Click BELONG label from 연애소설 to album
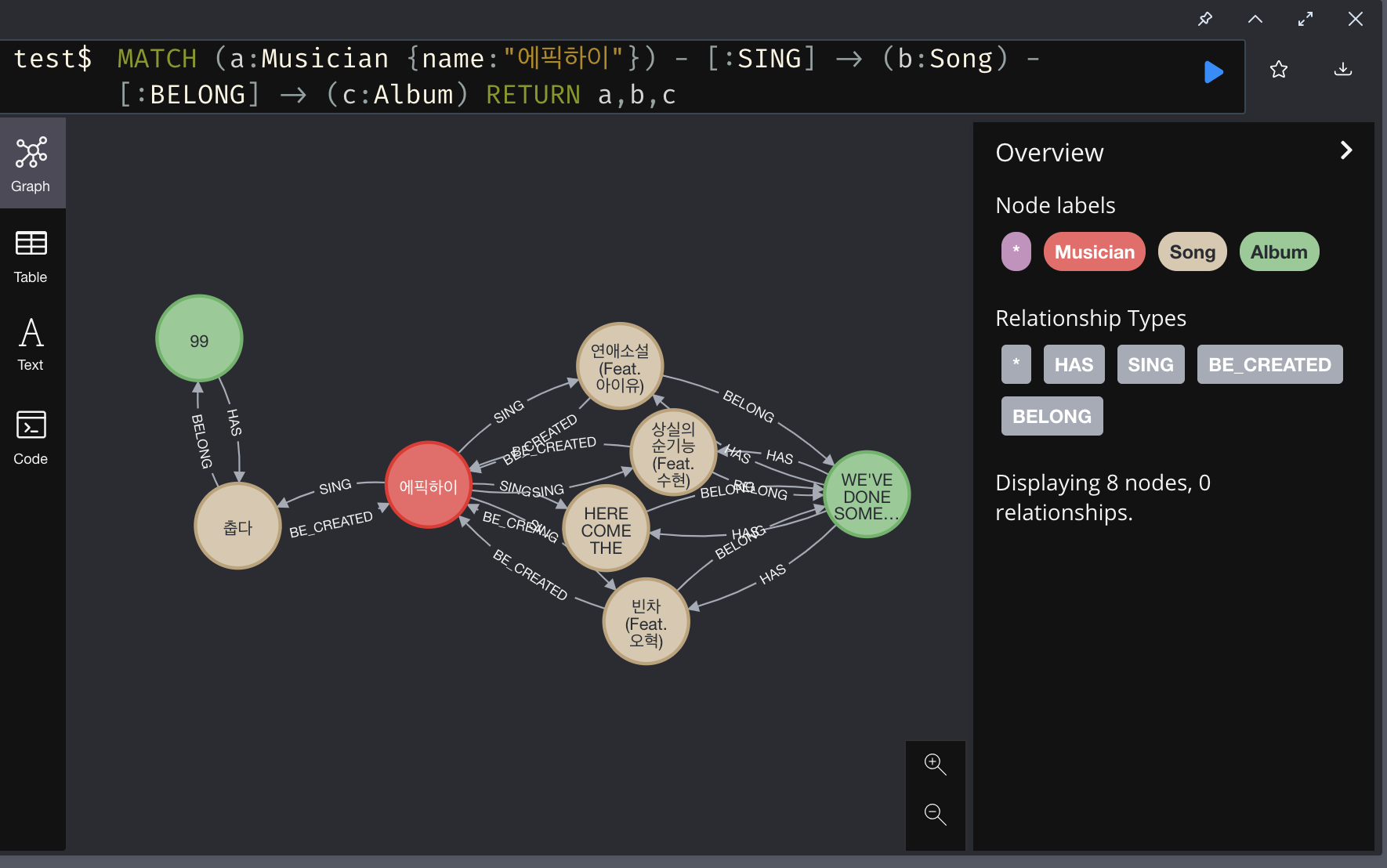 (748, 407)
